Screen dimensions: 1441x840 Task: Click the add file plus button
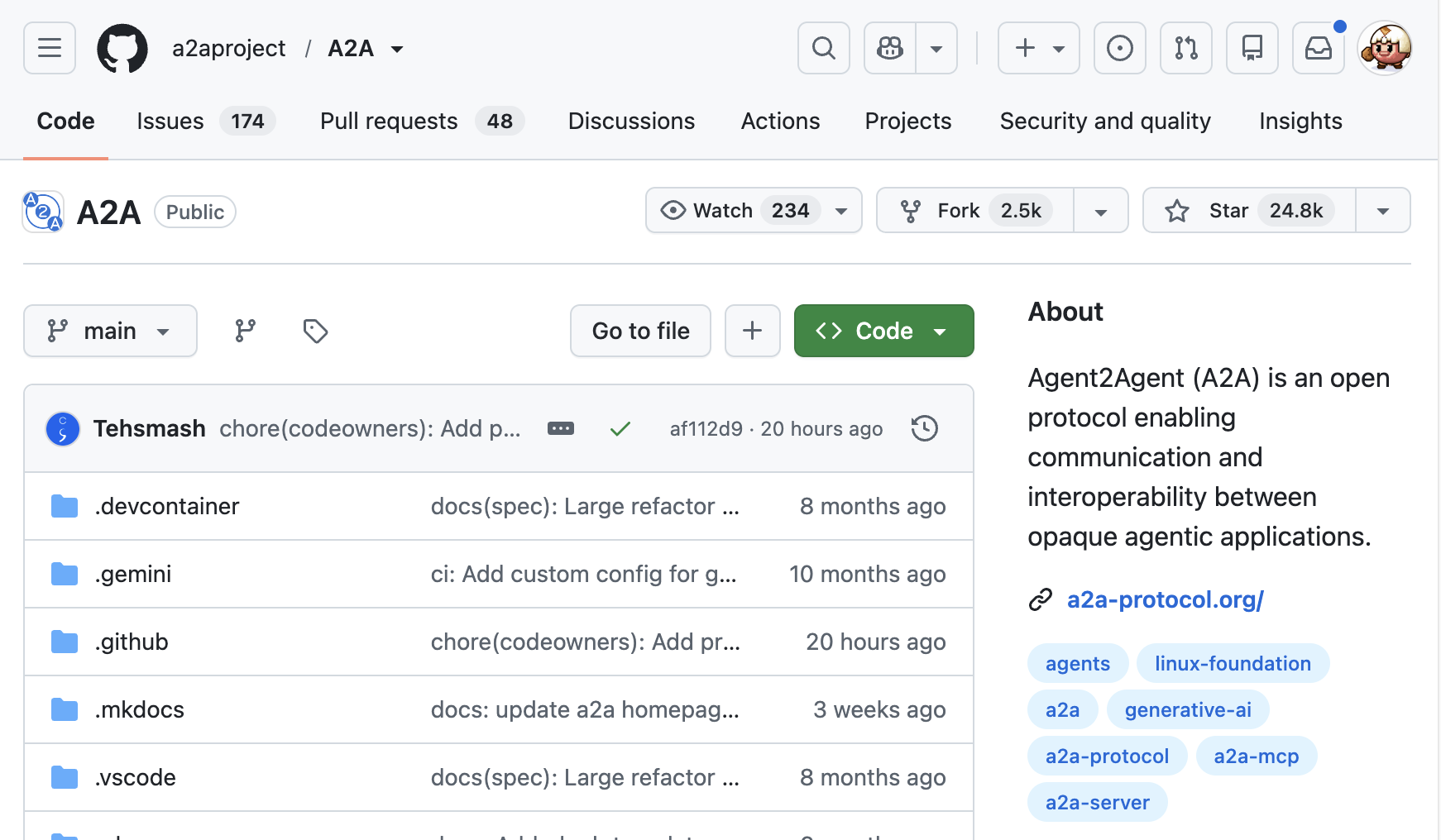click(x=753, y=331)
